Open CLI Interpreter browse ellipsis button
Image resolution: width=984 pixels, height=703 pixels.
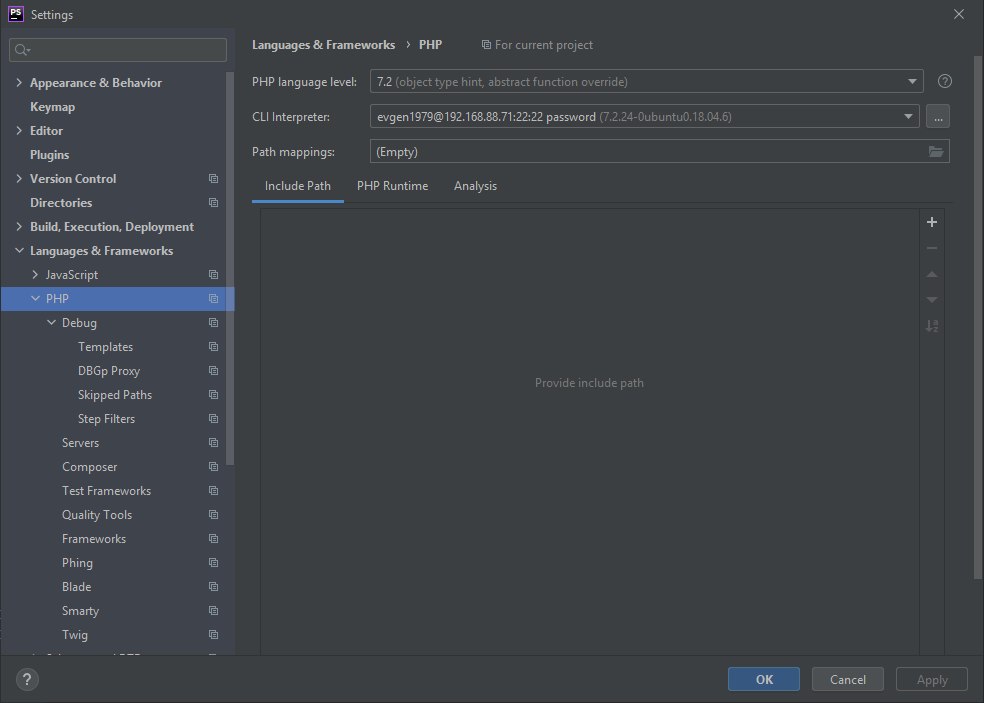[938, 117]
